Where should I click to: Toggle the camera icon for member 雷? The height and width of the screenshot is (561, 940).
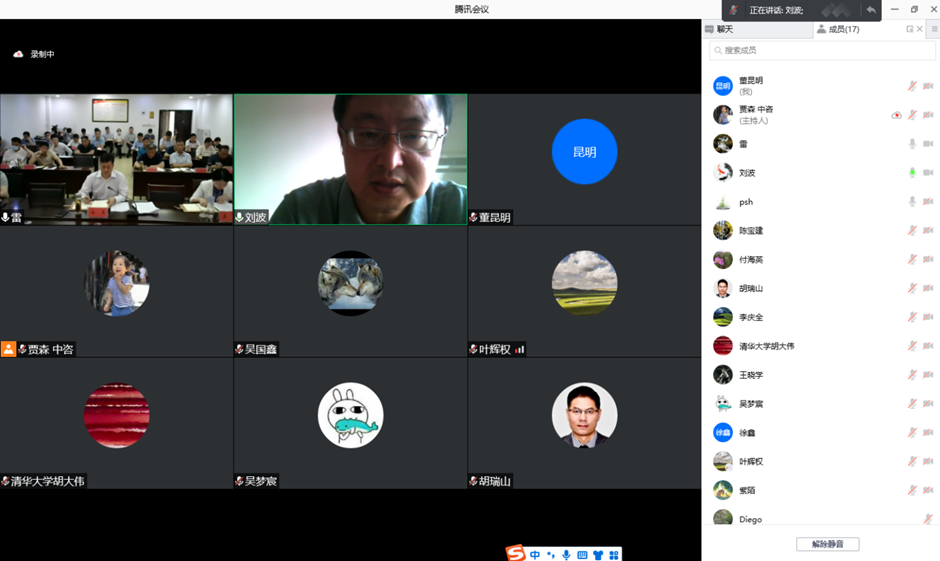928,144
